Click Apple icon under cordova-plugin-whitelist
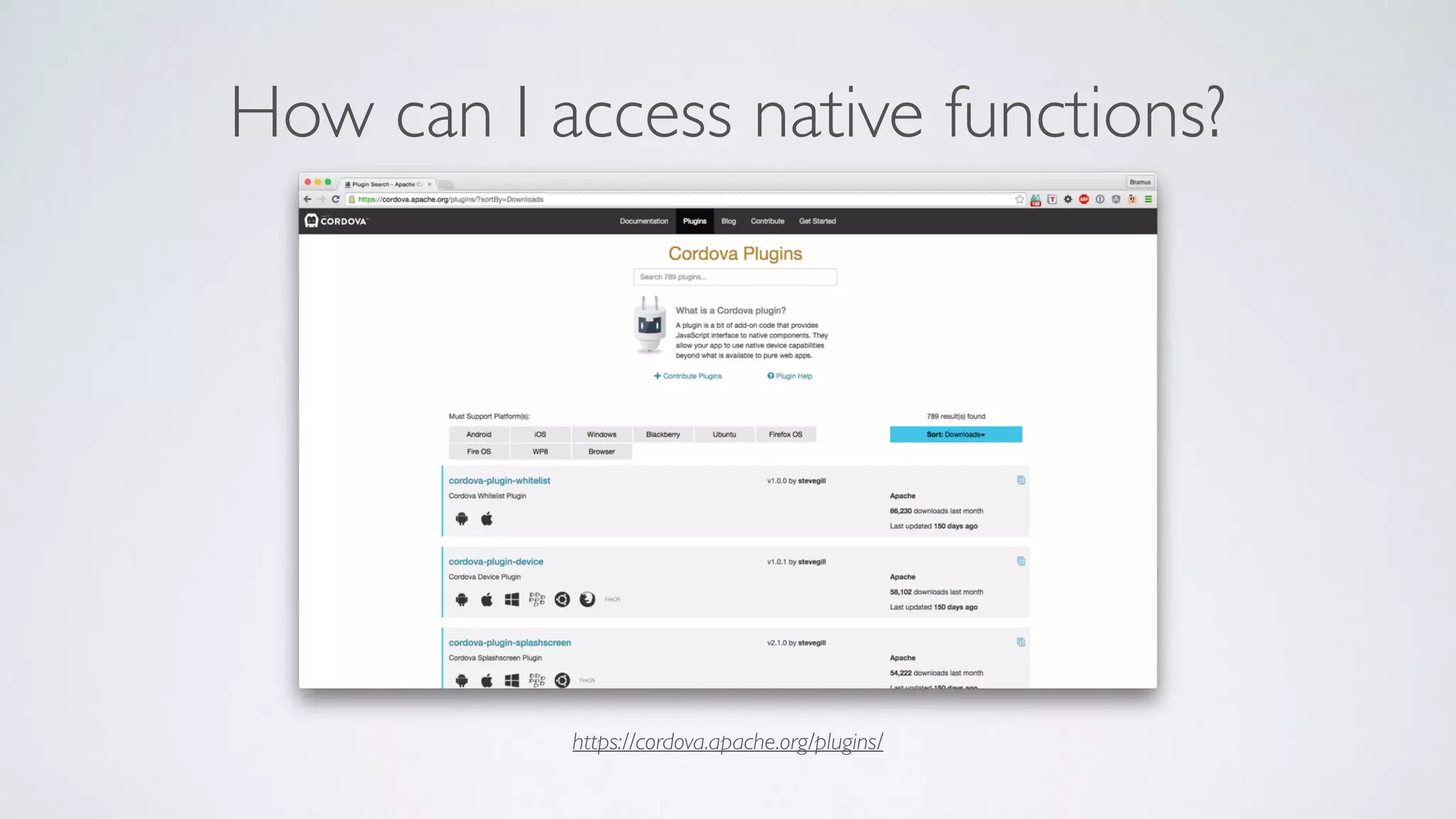 pos(487,519)
